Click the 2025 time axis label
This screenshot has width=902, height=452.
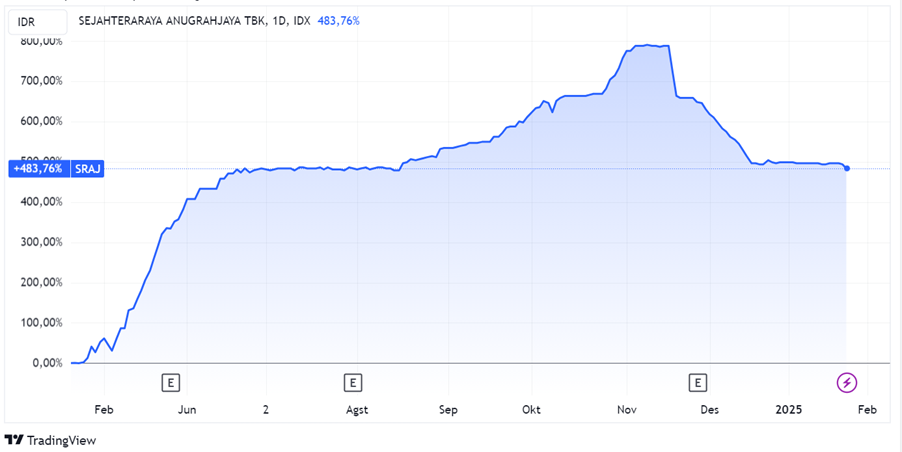pyautogui.click(x=789, y=410)
